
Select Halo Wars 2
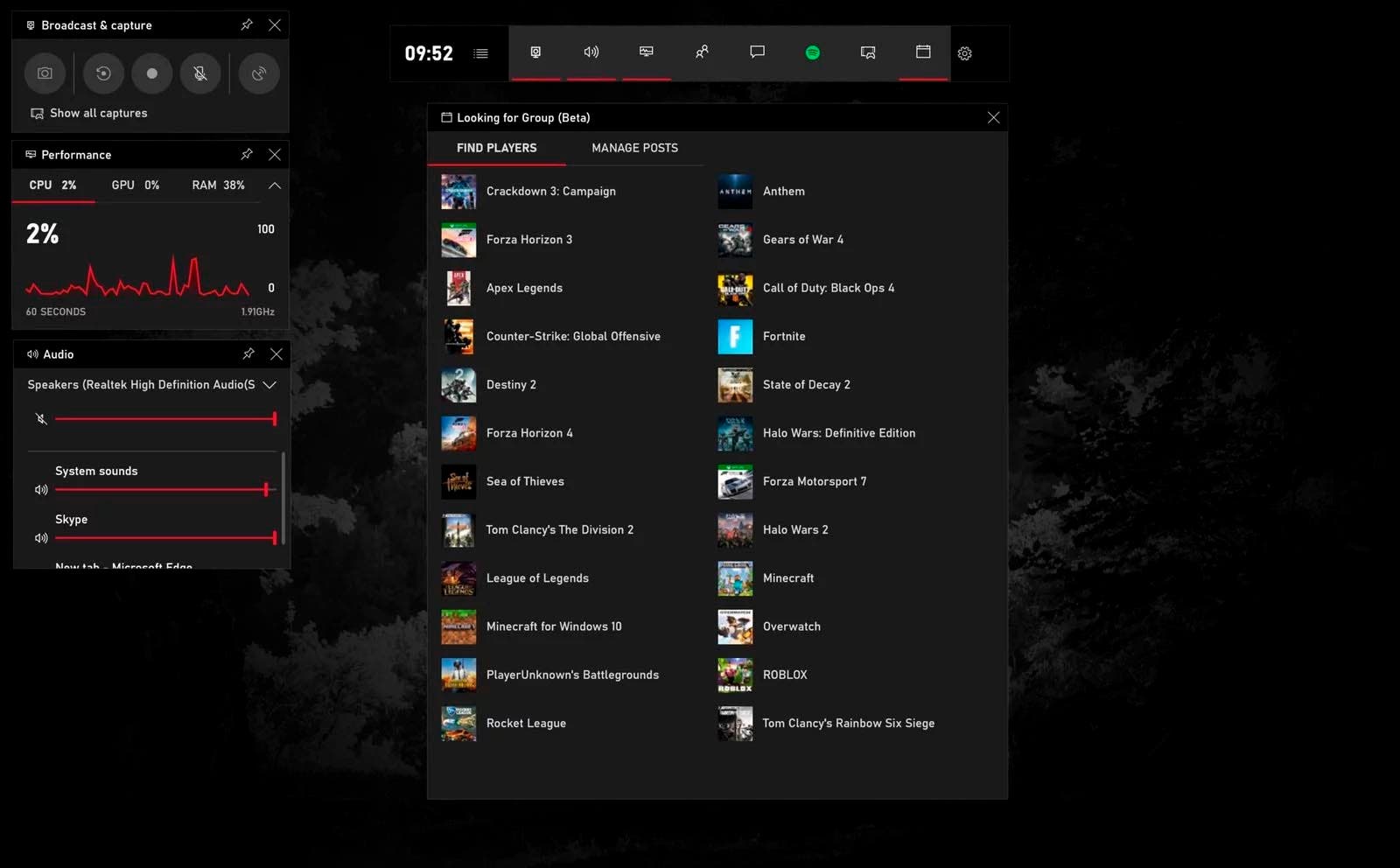pyautogui.click(x=795, y=530)
